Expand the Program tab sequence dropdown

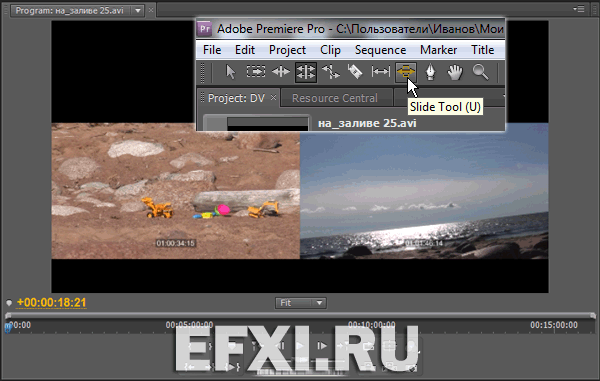[138, 11]
